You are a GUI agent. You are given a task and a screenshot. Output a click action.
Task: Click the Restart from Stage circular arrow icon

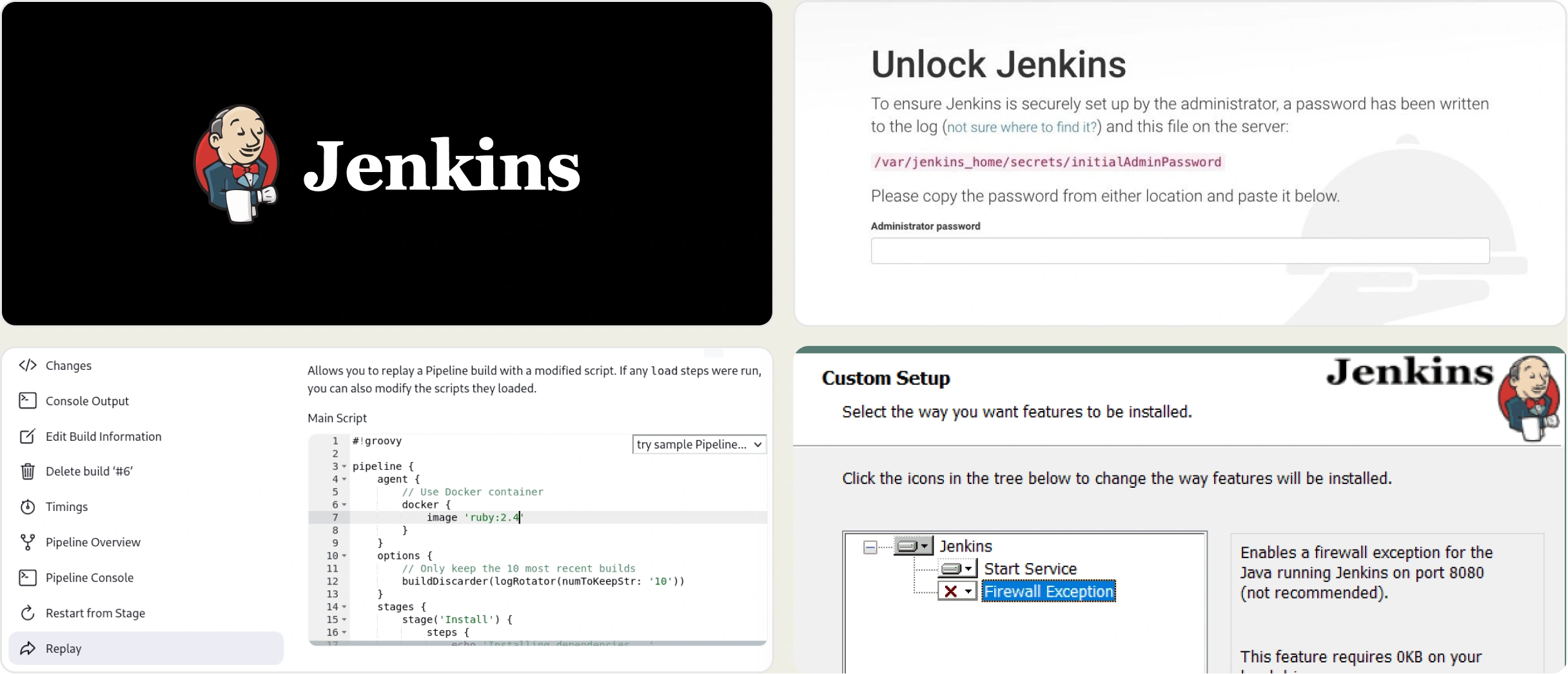coord(28,613)
